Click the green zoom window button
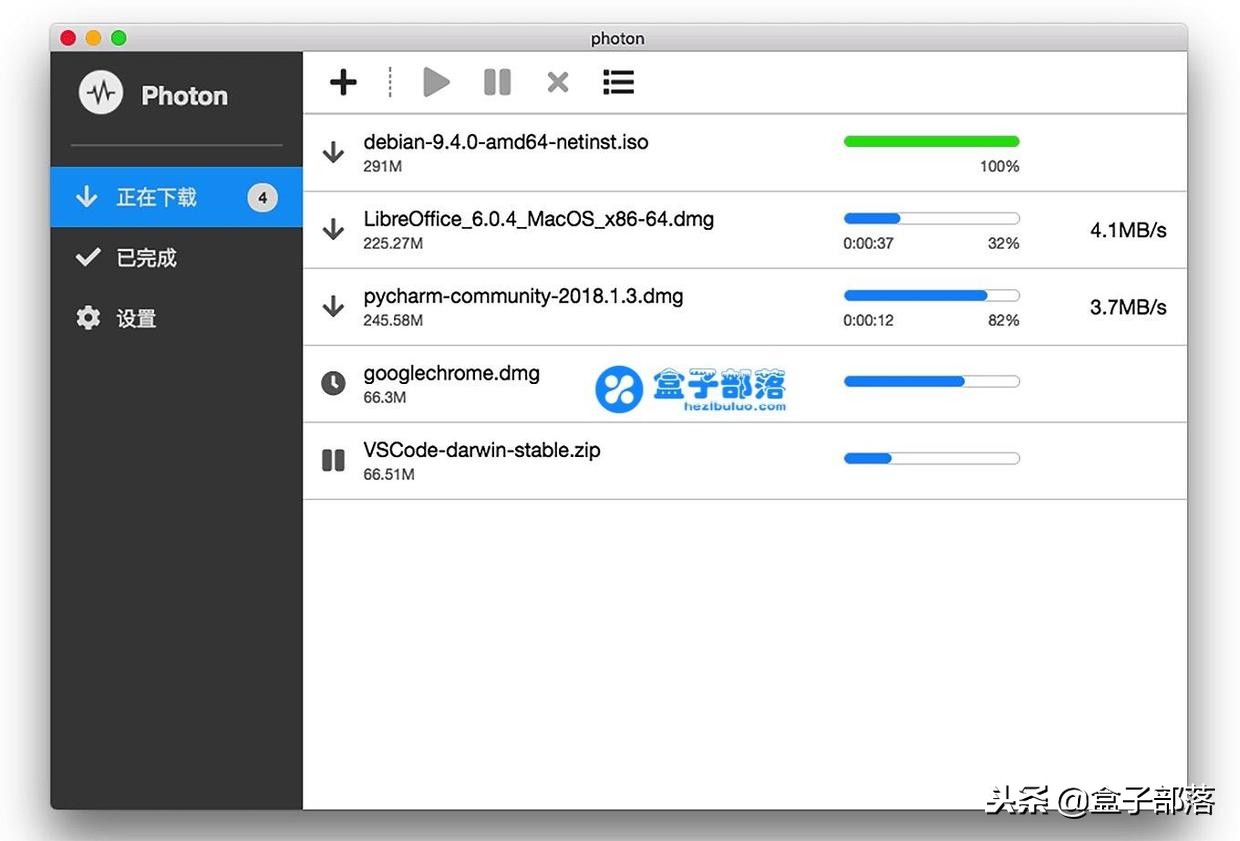 click(x=119, y=38)
